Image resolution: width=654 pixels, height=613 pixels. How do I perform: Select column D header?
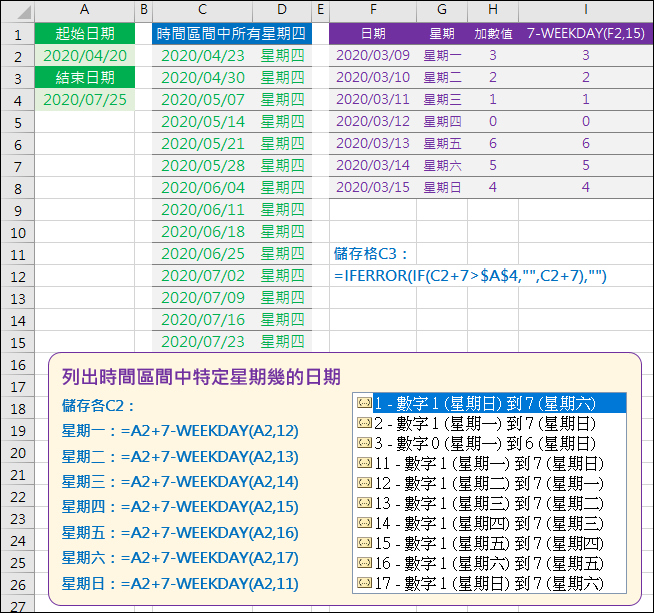coord(282,10)
